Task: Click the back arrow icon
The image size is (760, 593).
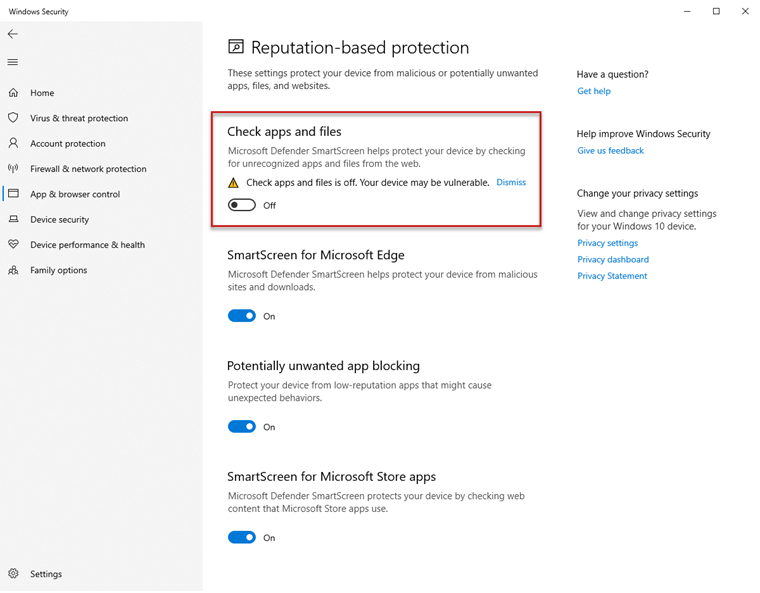Action: point(13,34)
